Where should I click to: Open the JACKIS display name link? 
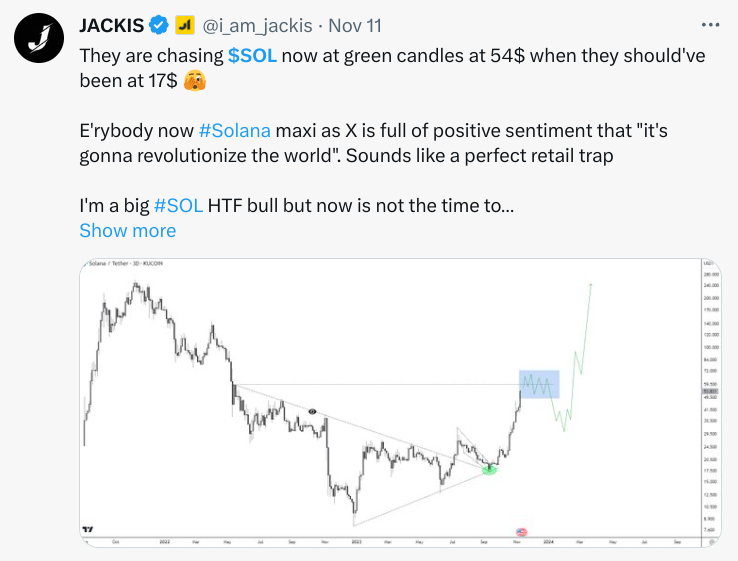click(x=112, y=24)
